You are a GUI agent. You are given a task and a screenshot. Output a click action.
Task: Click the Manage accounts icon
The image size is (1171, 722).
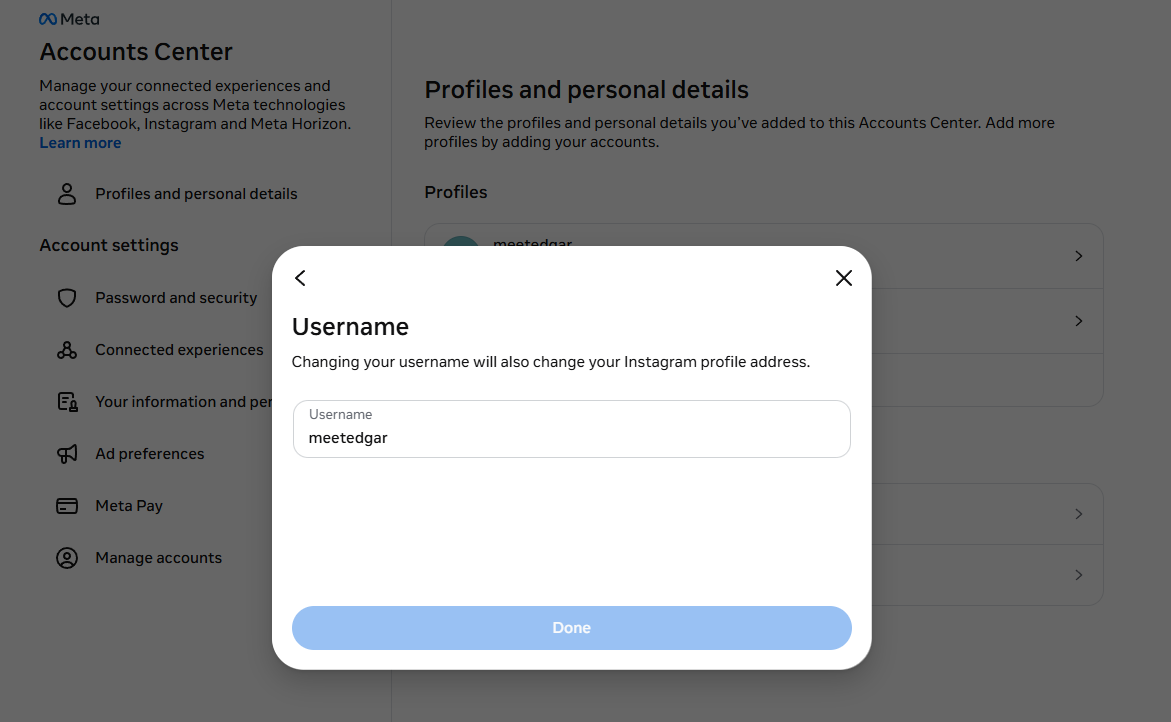(66, 557)
